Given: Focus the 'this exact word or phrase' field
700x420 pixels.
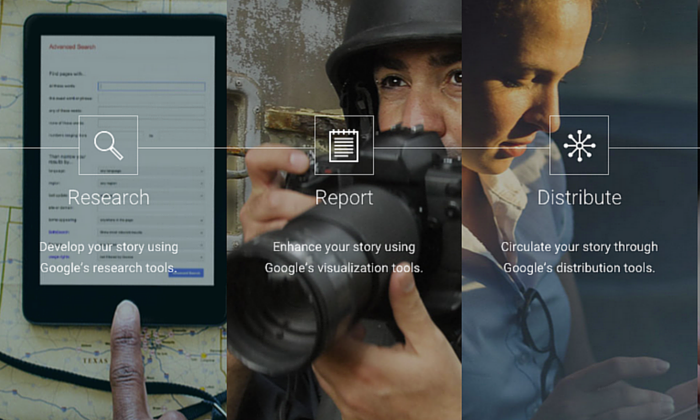Looking at the screenshot, I should tap(151, 100).
